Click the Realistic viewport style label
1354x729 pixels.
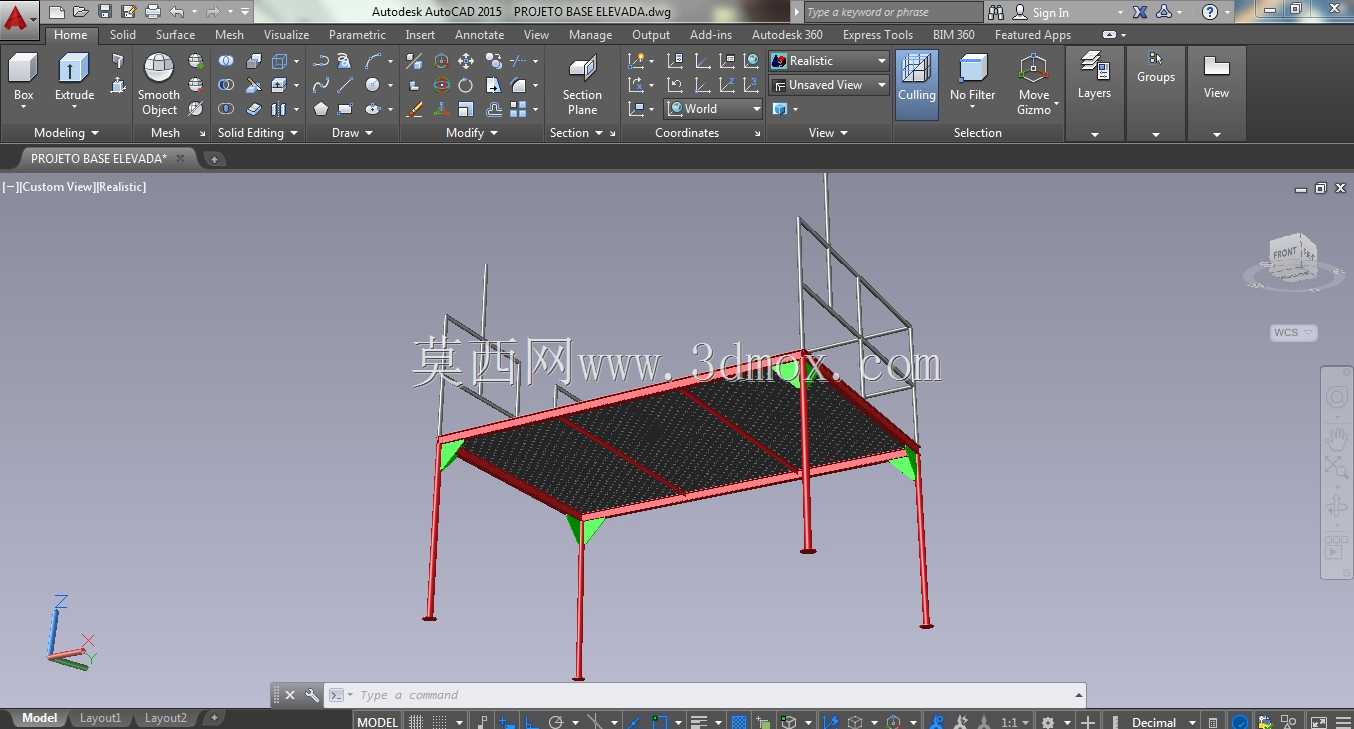pos(121,187)
